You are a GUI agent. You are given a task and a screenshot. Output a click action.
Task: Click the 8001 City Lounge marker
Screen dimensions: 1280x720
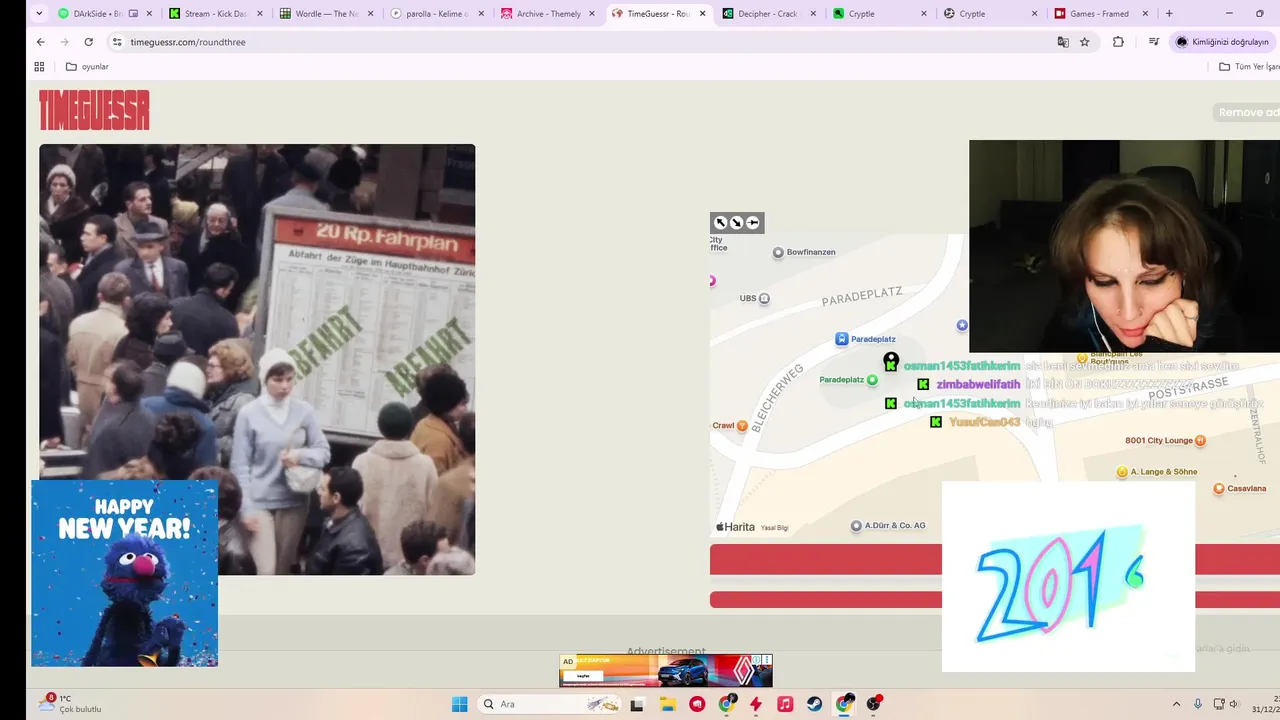pyautogui.click(x=1200, y=440)
